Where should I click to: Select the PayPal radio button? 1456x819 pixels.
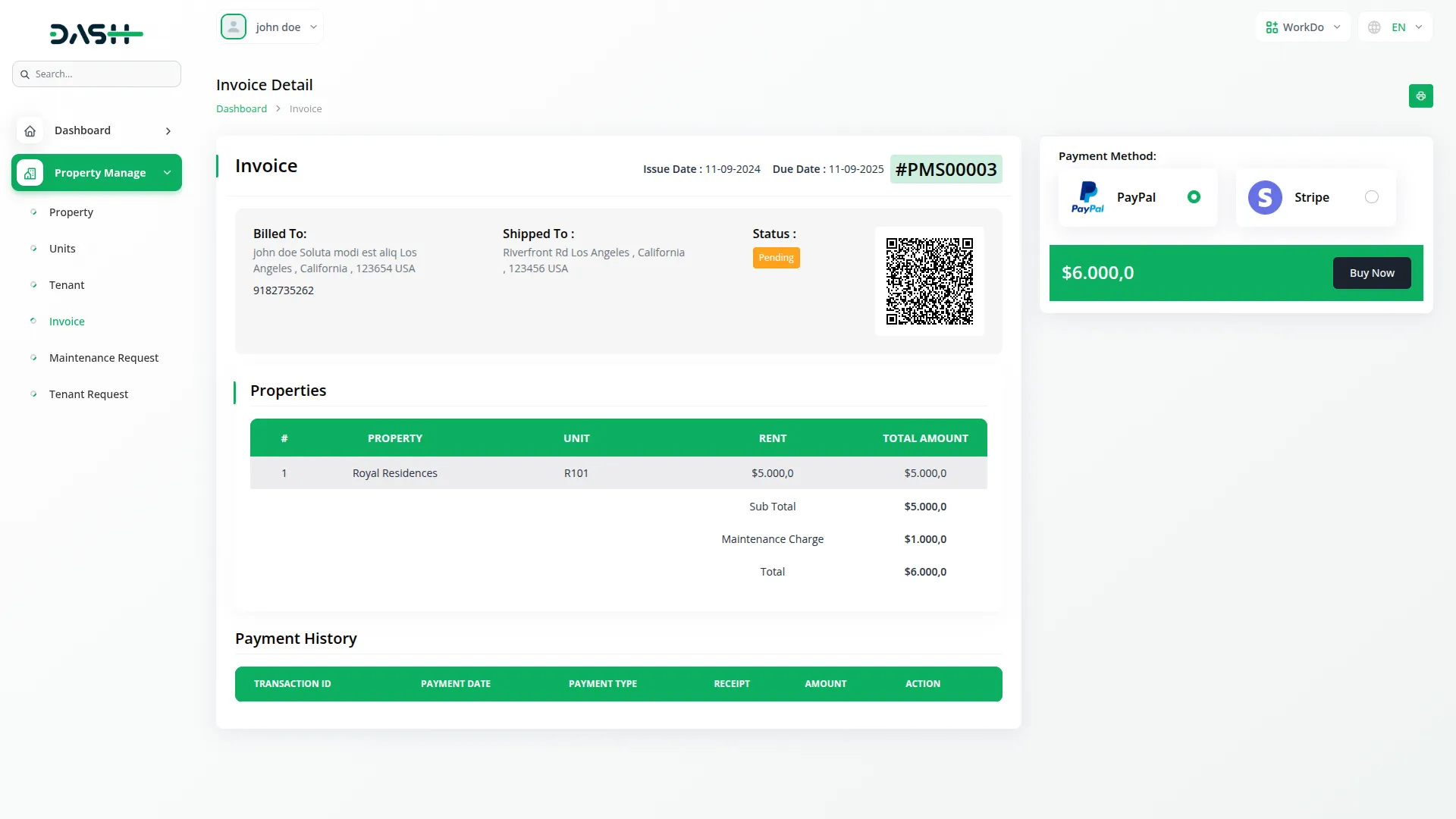tap(1194, 197)
